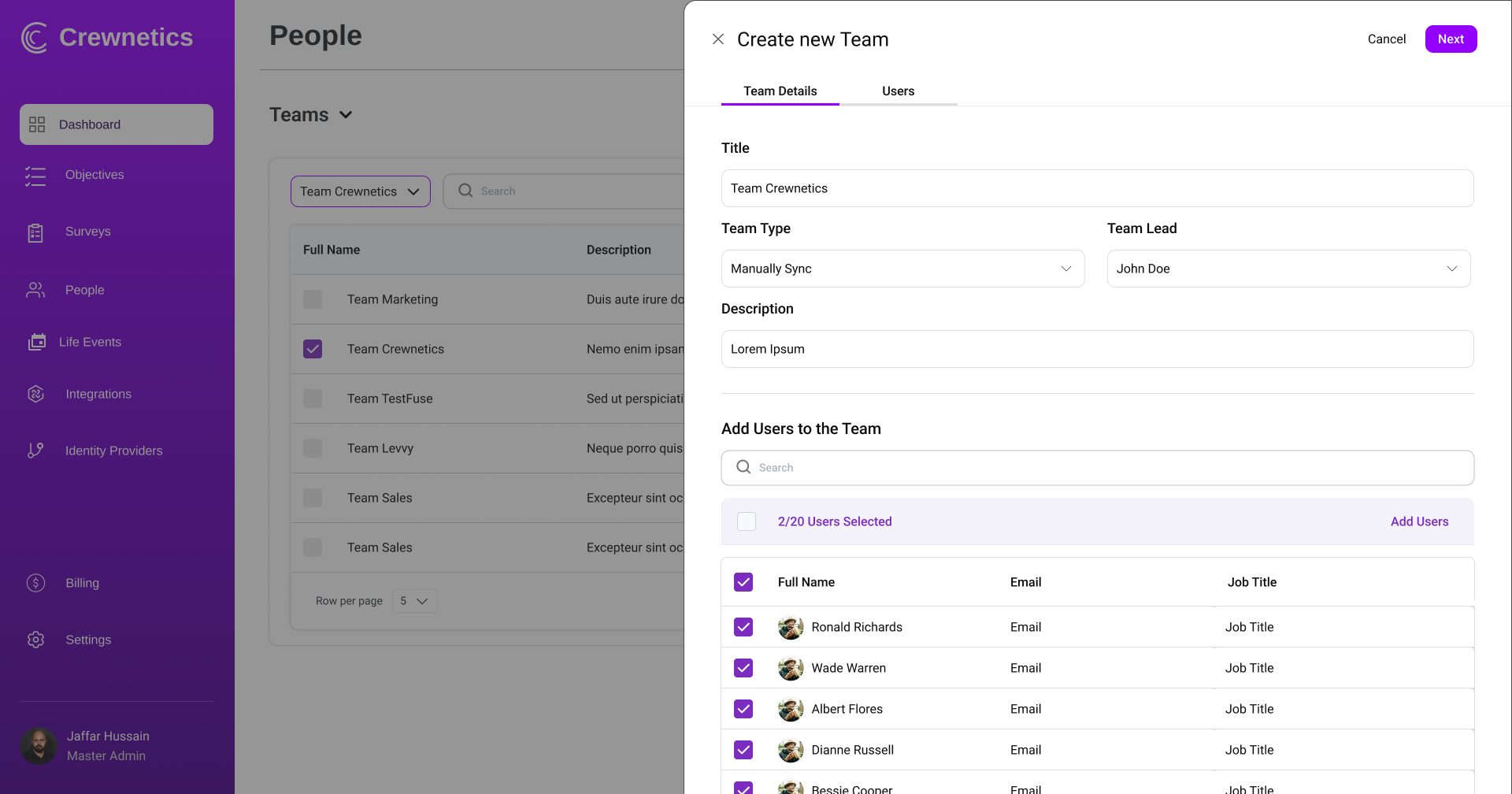Open the Row per page dropdown
Screen dimensions: 1512x794
coord(414,601)
